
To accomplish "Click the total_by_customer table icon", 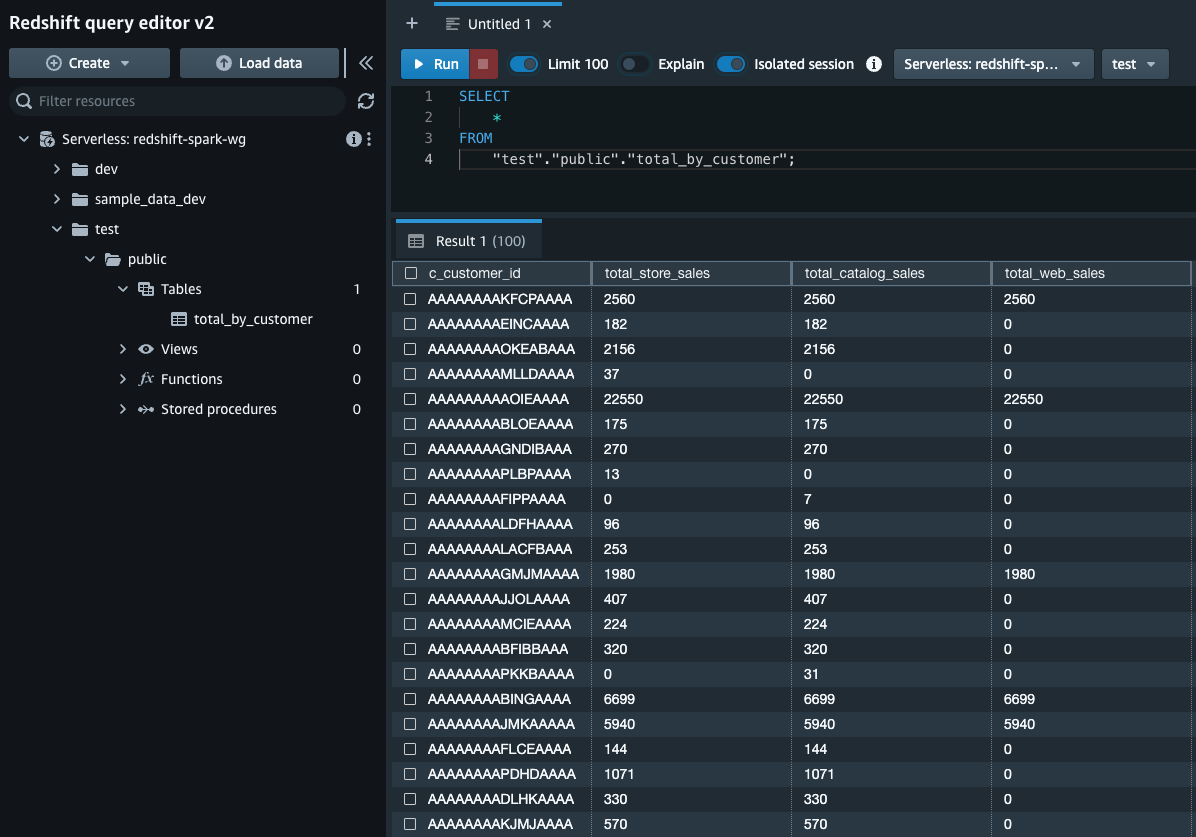I will pos(178,319).
